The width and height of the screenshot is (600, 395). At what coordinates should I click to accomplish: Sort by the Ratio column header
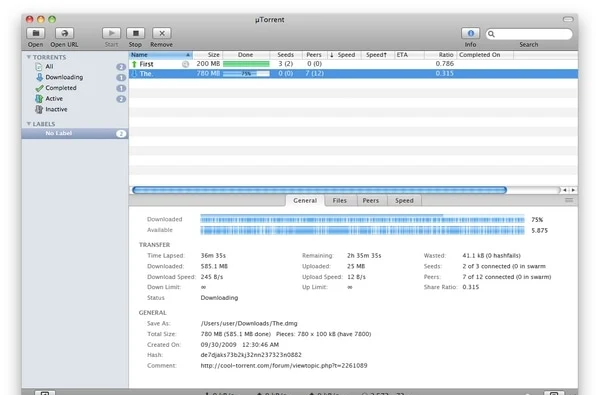[x=440, y=55]
